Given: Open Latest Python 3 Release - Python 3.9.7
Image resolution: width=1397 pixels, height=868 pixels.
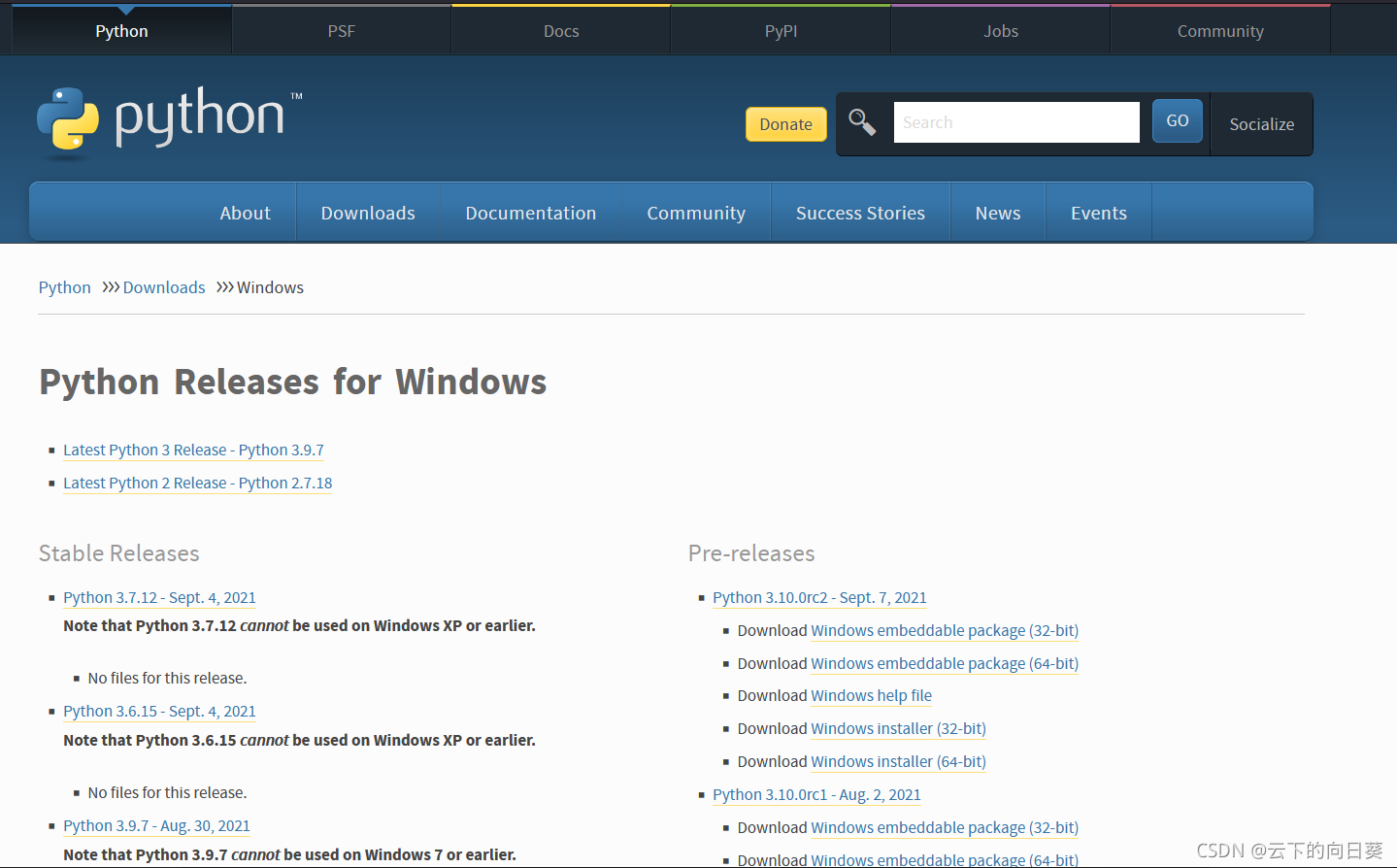Looking at the screenshot, I should coord(193,450).
